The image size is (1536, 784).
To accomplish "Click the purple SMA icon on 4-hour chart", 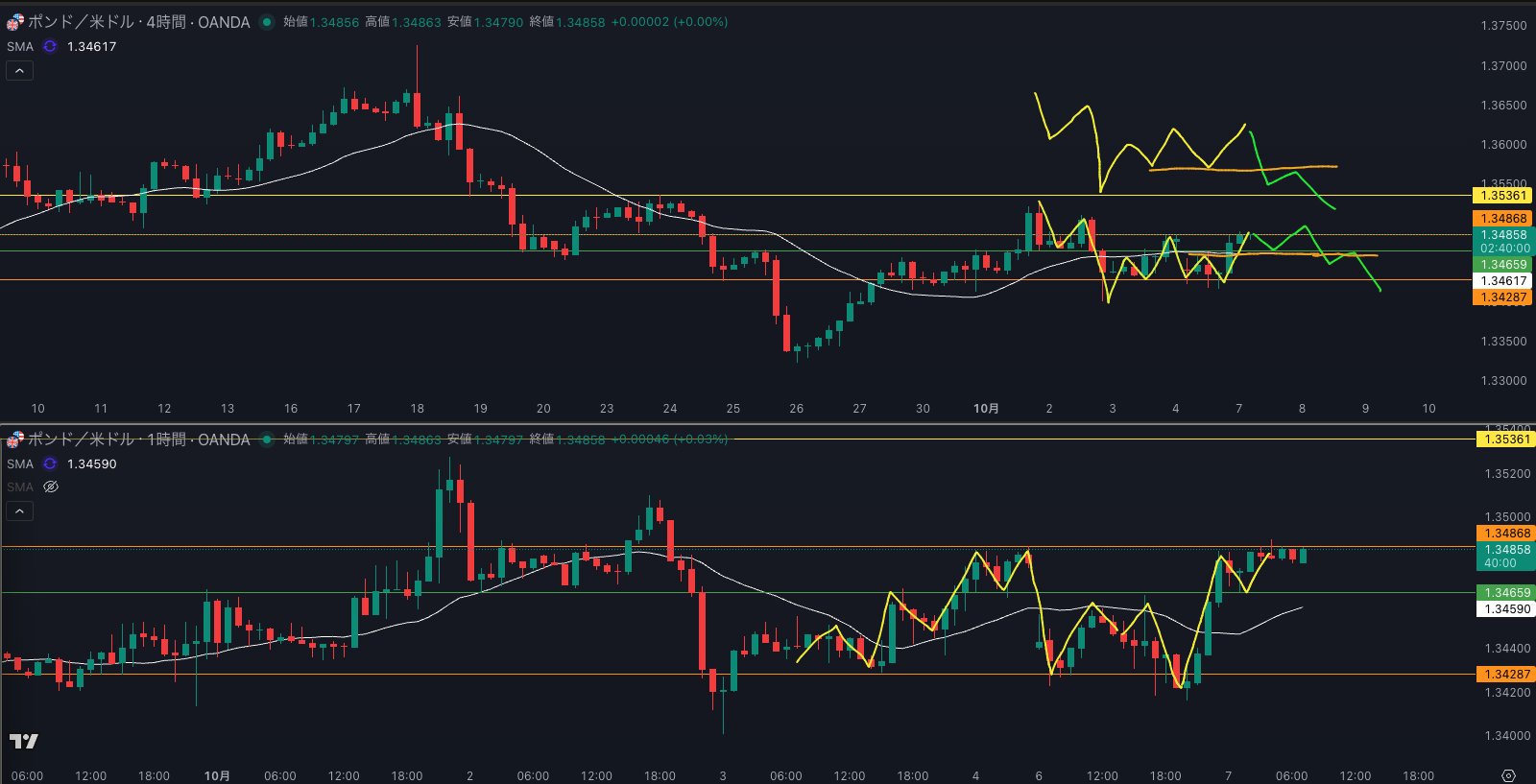I will [x=50, y=46].
